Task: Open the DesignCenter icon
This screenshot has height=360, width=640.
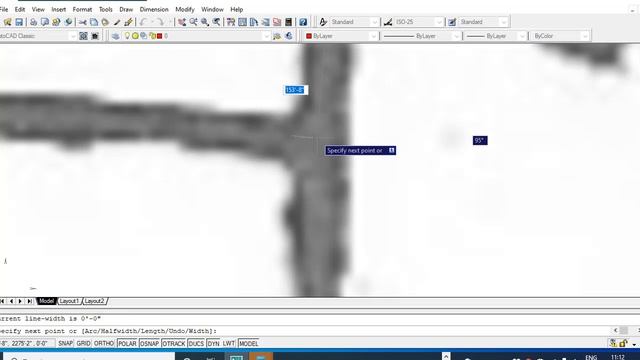Action: coord(242,22)
